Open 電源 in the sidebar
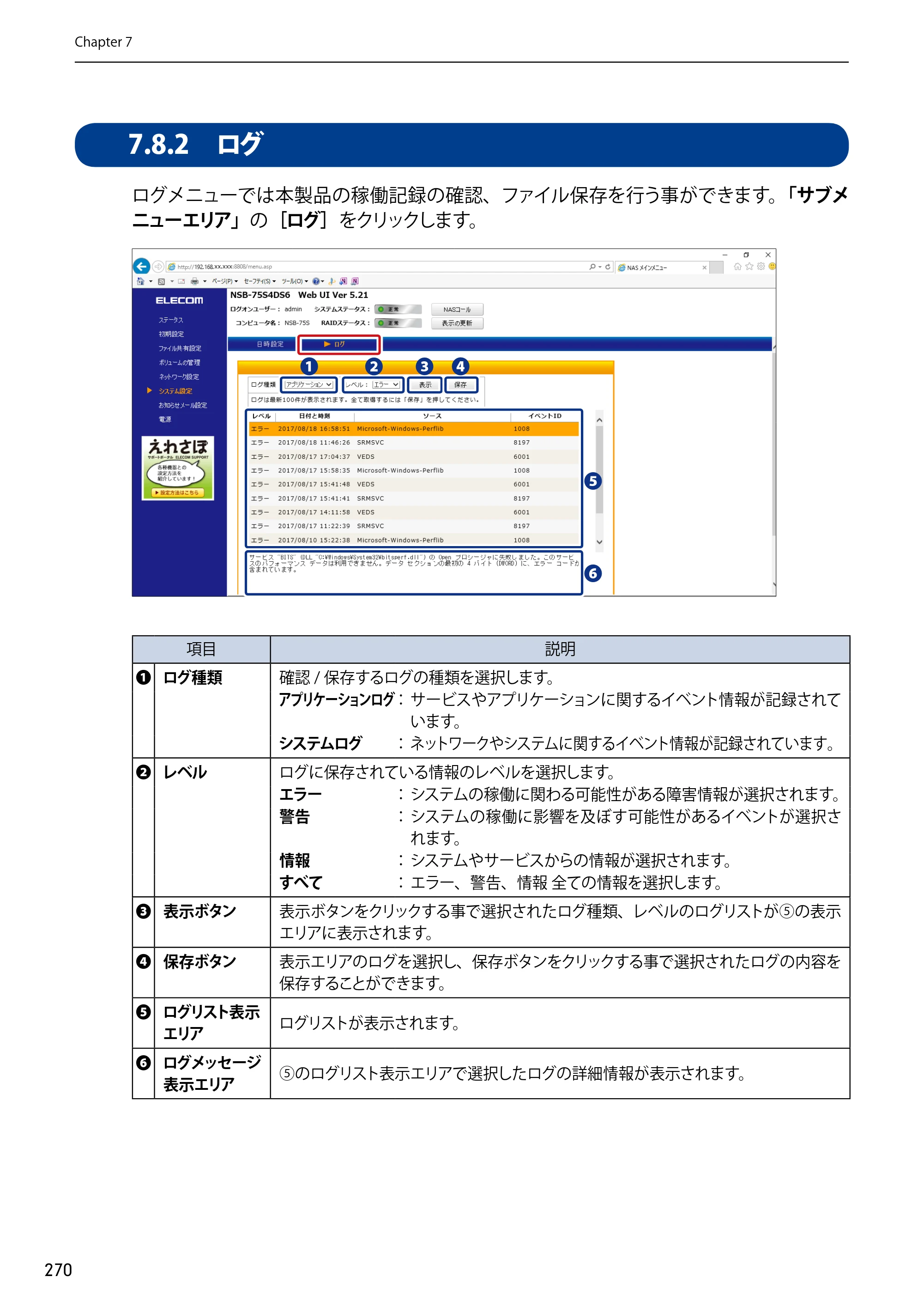Viewport: 924px width, 1307px height. click(x=164, y=419)
